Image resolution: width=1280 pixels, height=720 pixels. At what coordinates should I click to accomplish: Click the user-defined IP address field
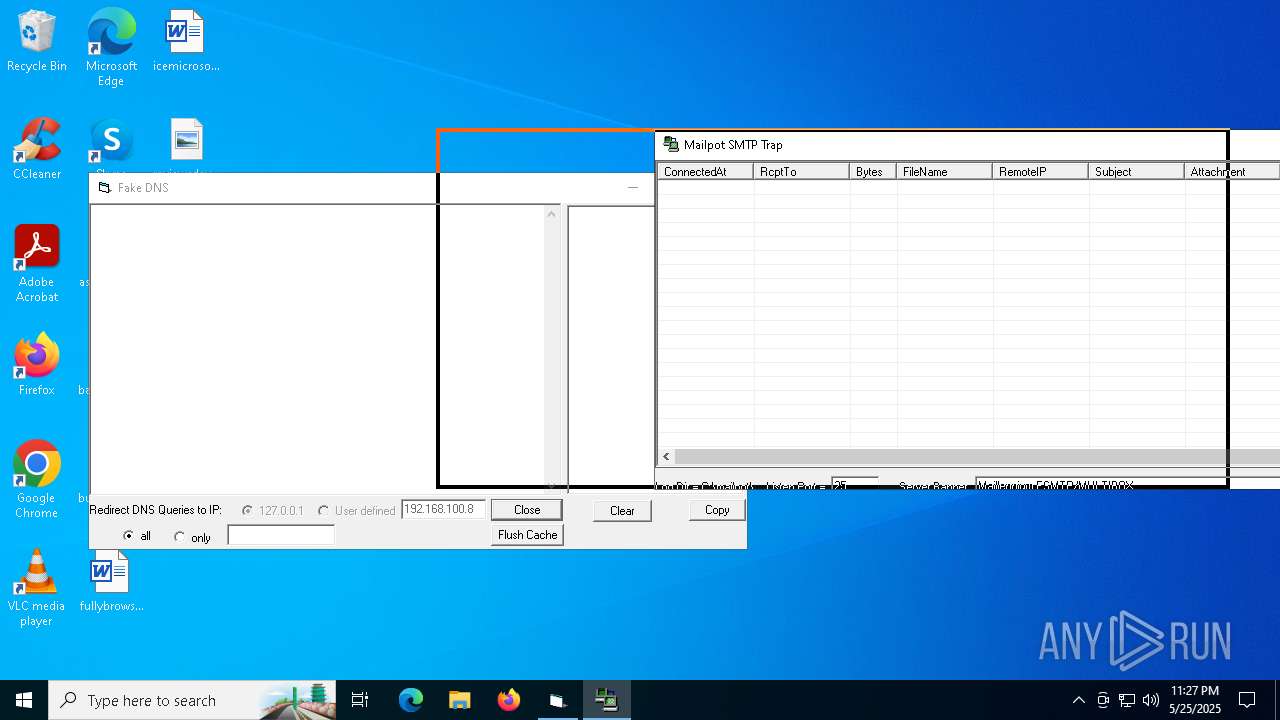(443, 509)
